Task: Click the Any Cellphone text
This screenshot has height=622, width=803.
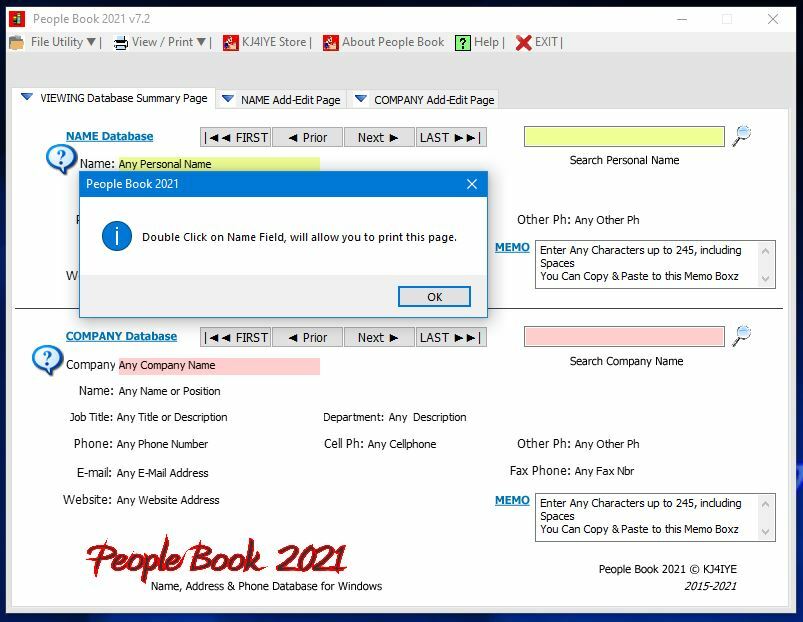Action: [402, 444]
